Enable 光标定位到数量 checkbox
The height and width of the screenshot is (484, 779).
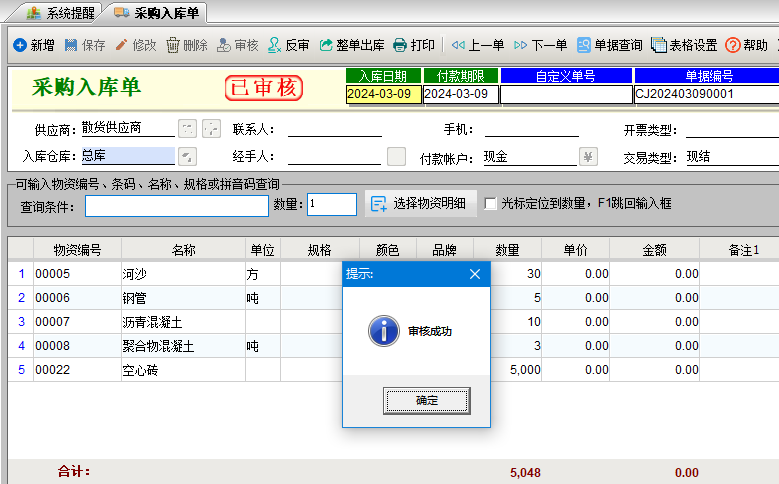490,204
